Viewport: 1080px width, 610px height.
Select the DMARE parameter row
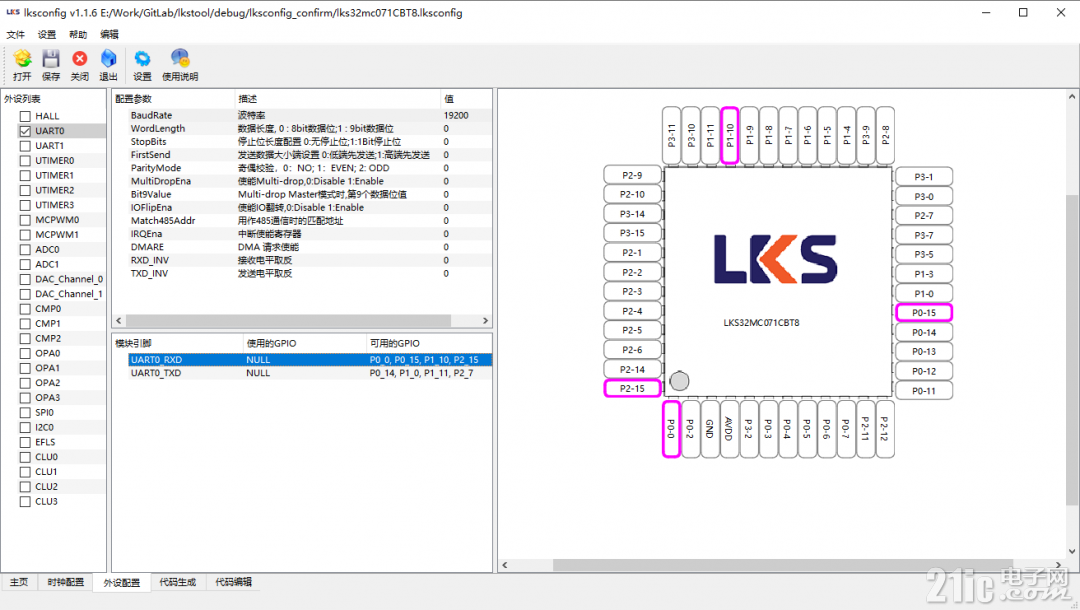[x=302, y=247]
